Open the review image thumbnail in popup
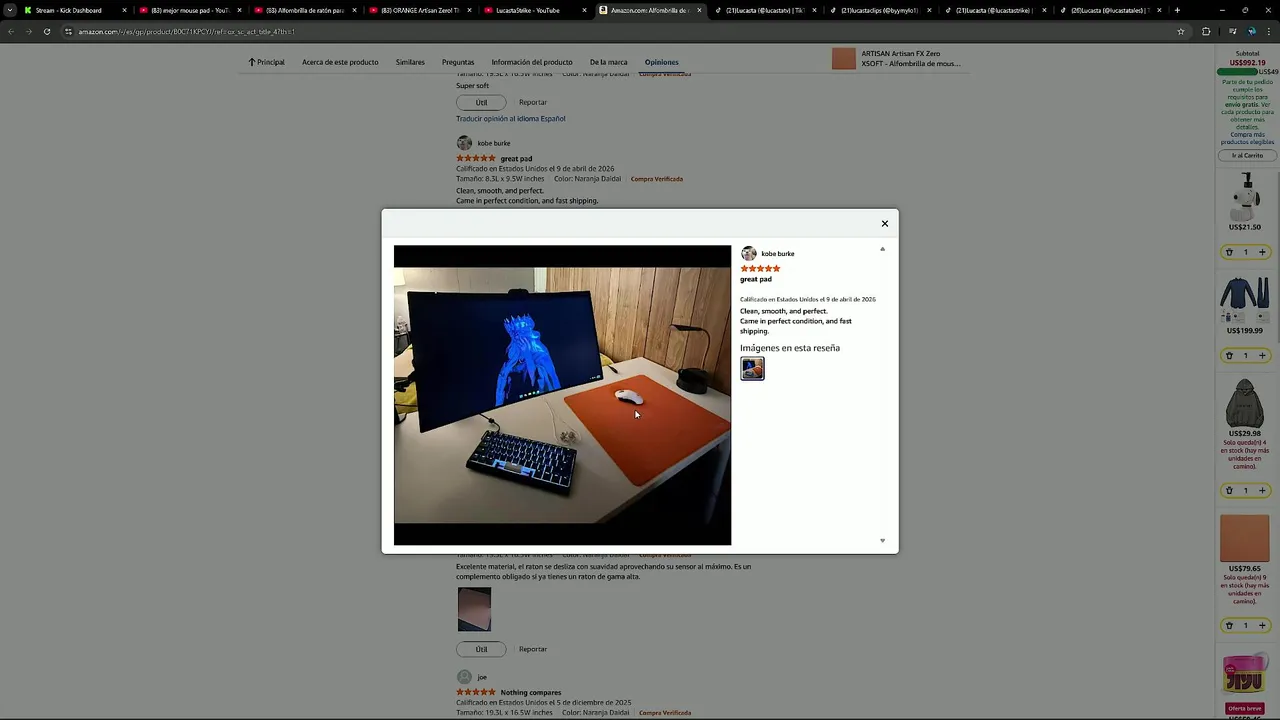This screenshot has height=720, width=1280. coord(752,369)
